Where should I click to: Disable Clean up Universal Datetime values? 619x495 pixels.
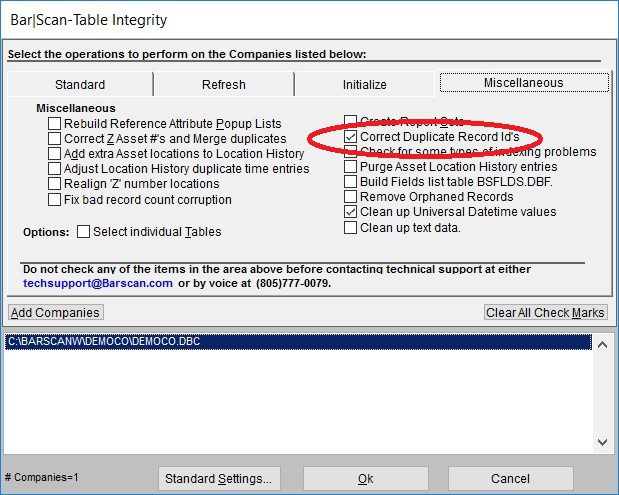pyautogui.click(x=350, y=212)
